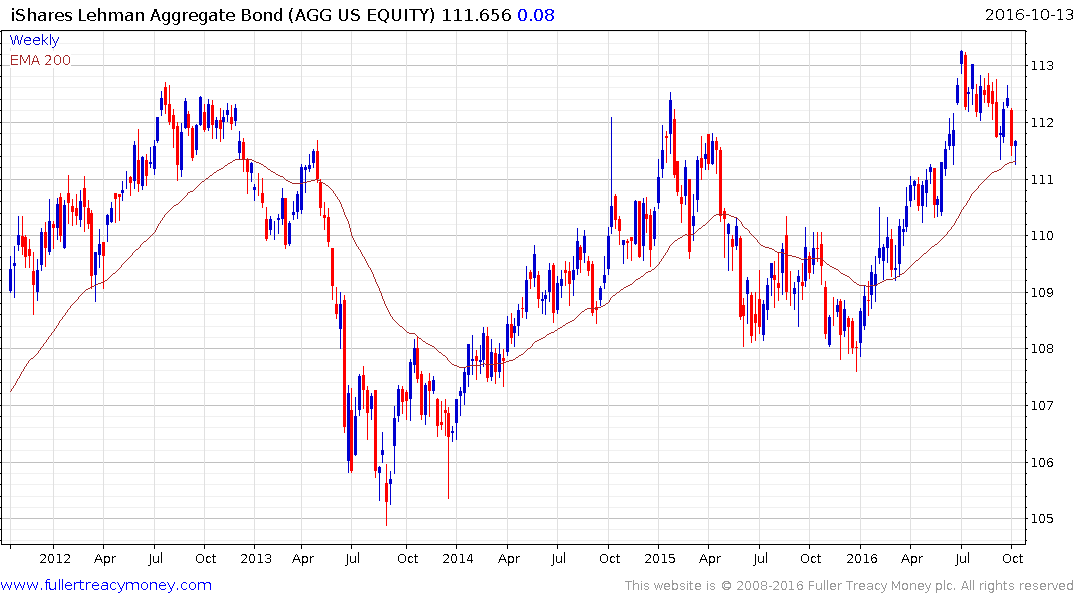Click the 113 price axis label

(1042, 66)
